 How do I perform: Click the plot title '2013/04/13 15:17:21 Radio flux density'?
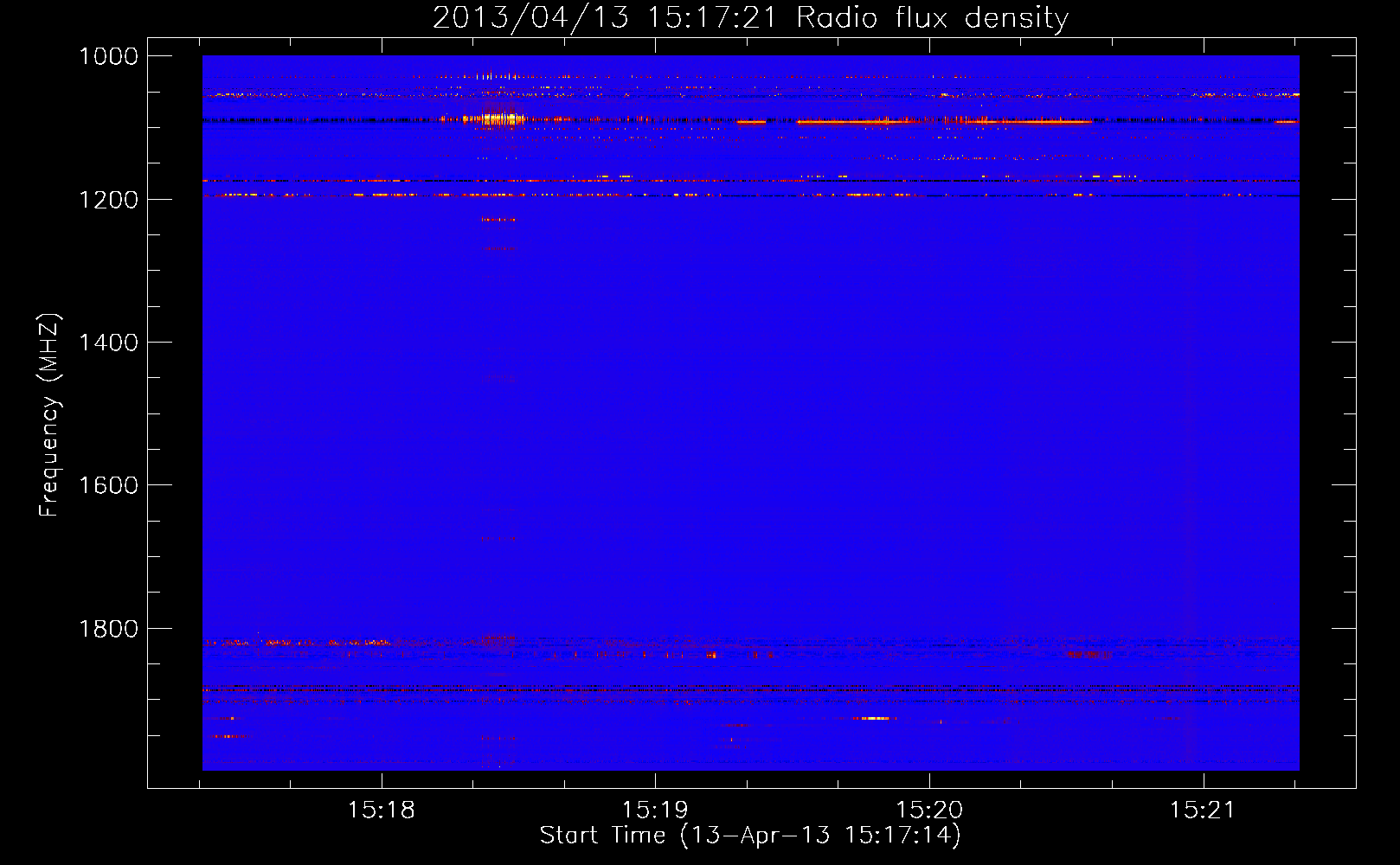(x=750, y=18)
